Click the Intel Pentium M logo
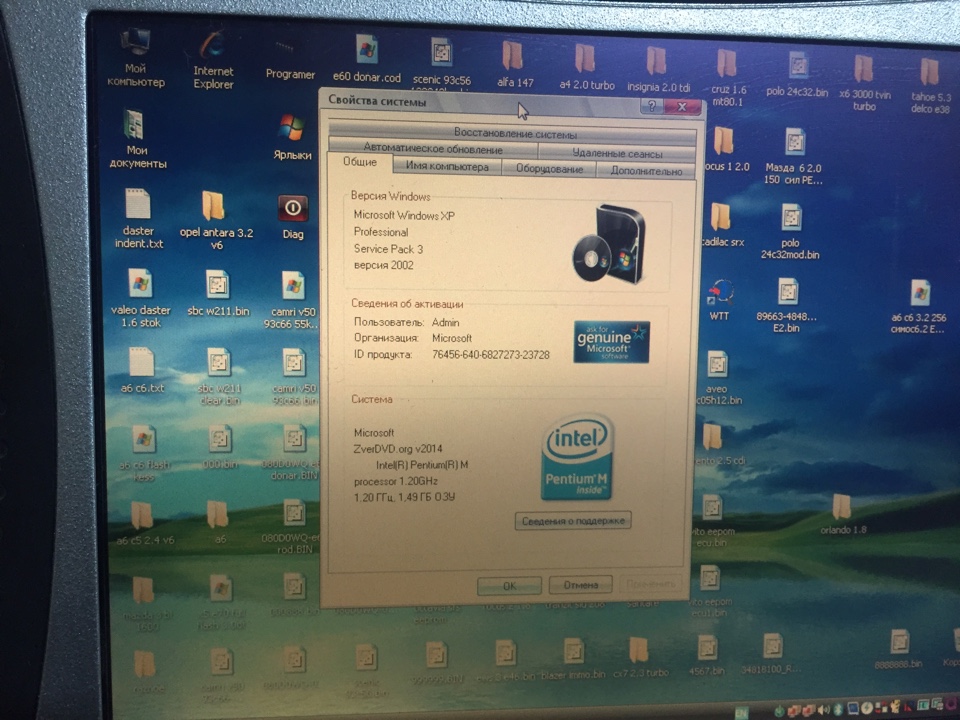960x720 pixels. [577, 457]
